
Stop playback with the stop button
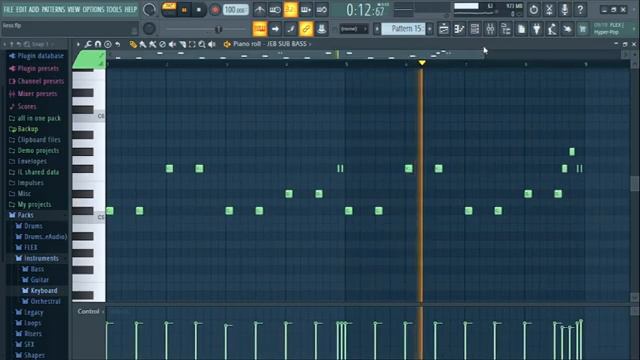[199, 10]
